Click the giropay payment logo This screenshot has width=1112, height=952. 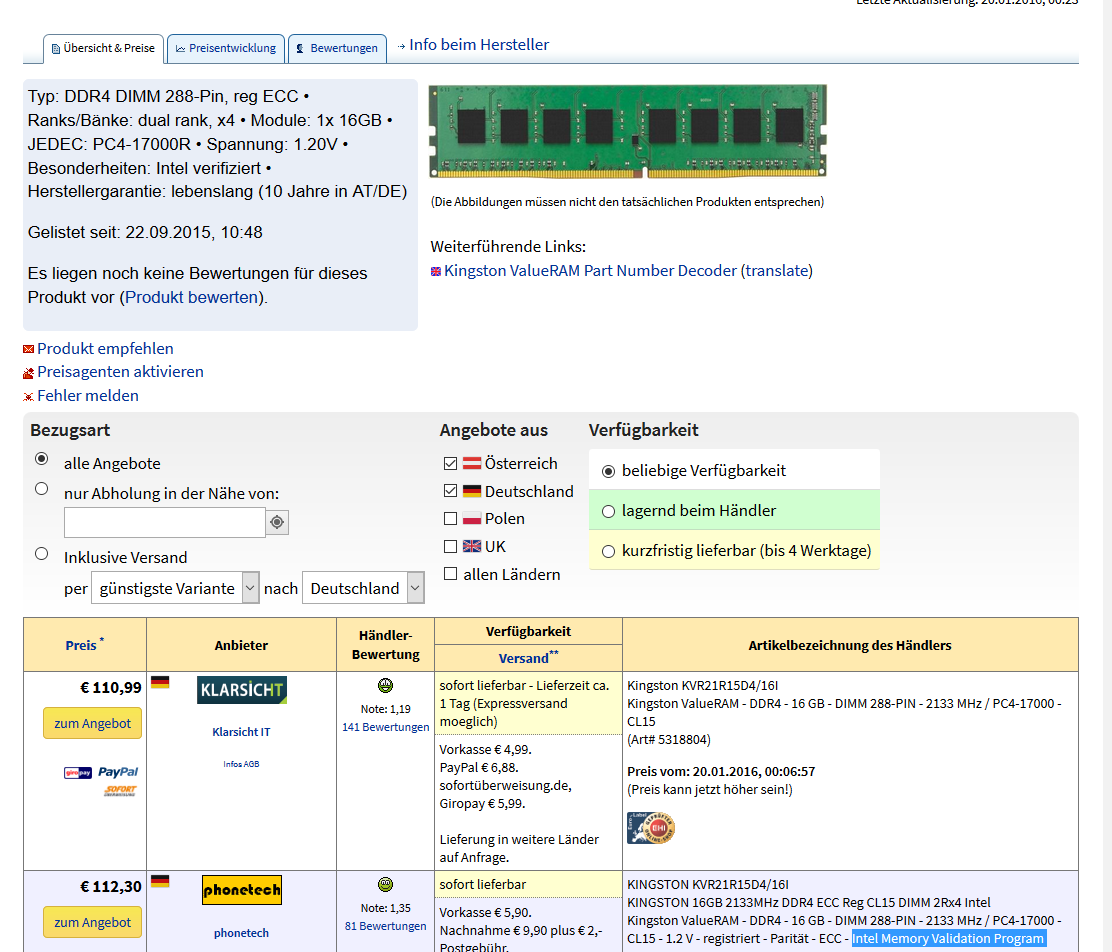78,773
